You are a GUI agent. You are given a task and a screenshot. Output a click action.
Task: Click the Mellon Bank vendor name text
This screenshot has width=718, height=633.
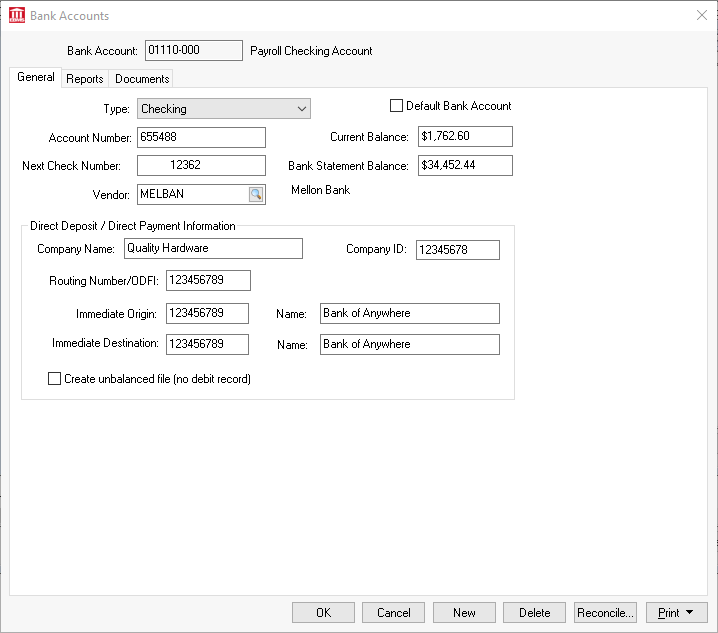[321, 190]
